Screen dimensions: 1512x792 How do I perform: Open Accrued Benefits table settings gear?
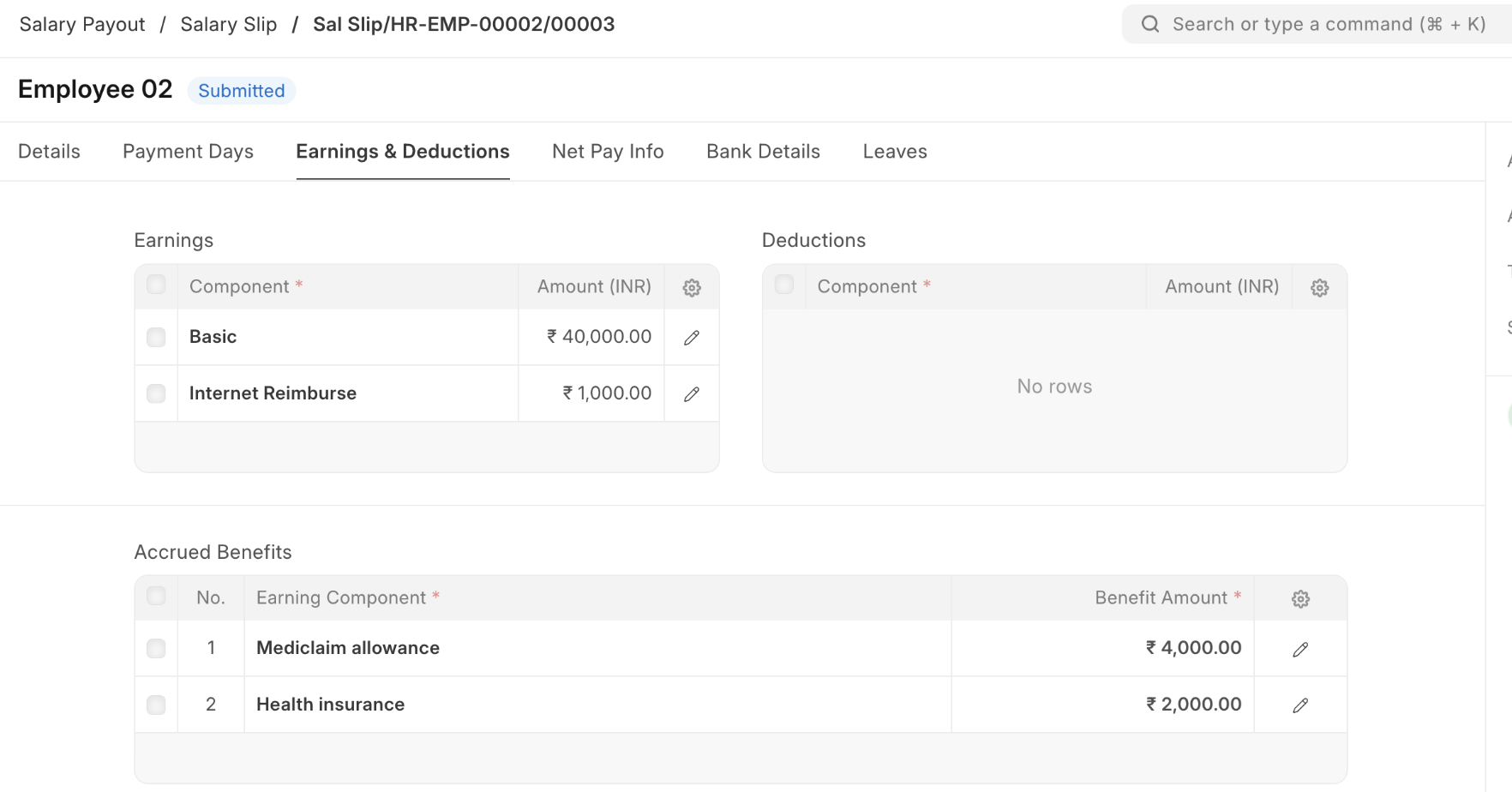click(x=1300, y=599)
